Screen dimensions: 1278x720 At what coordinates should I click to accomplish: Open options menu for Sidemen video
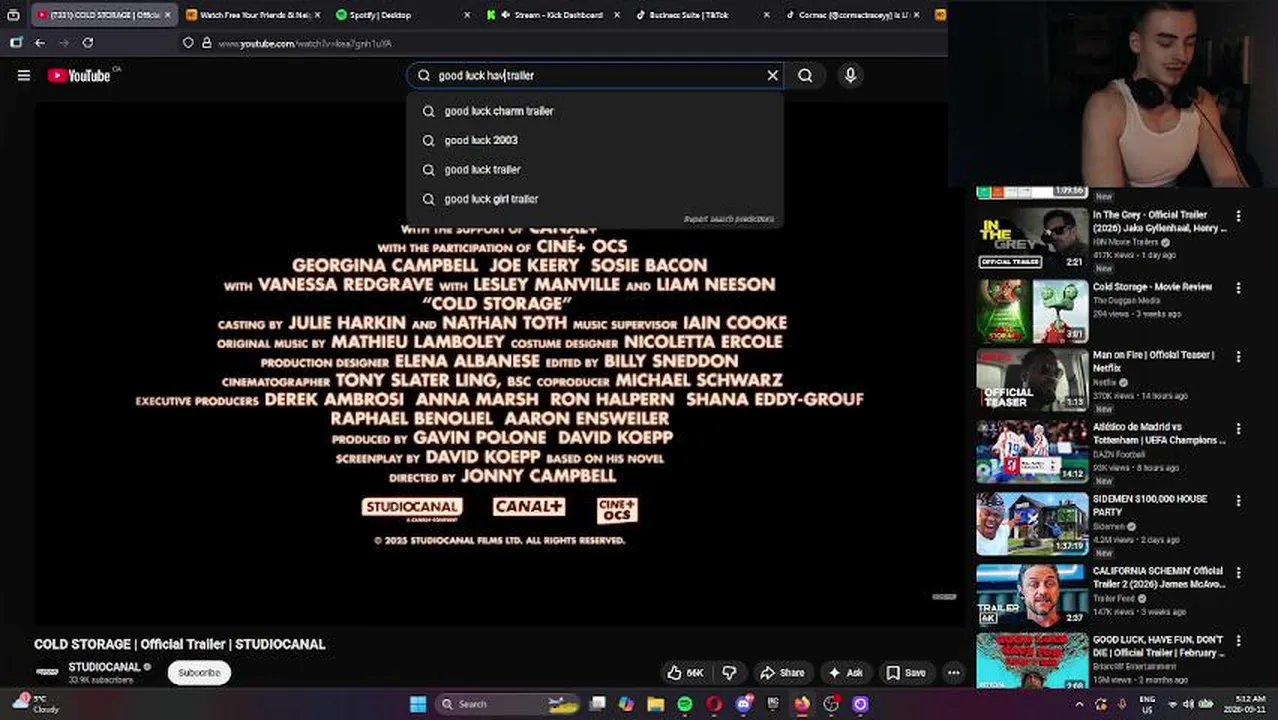point(1238,501)
